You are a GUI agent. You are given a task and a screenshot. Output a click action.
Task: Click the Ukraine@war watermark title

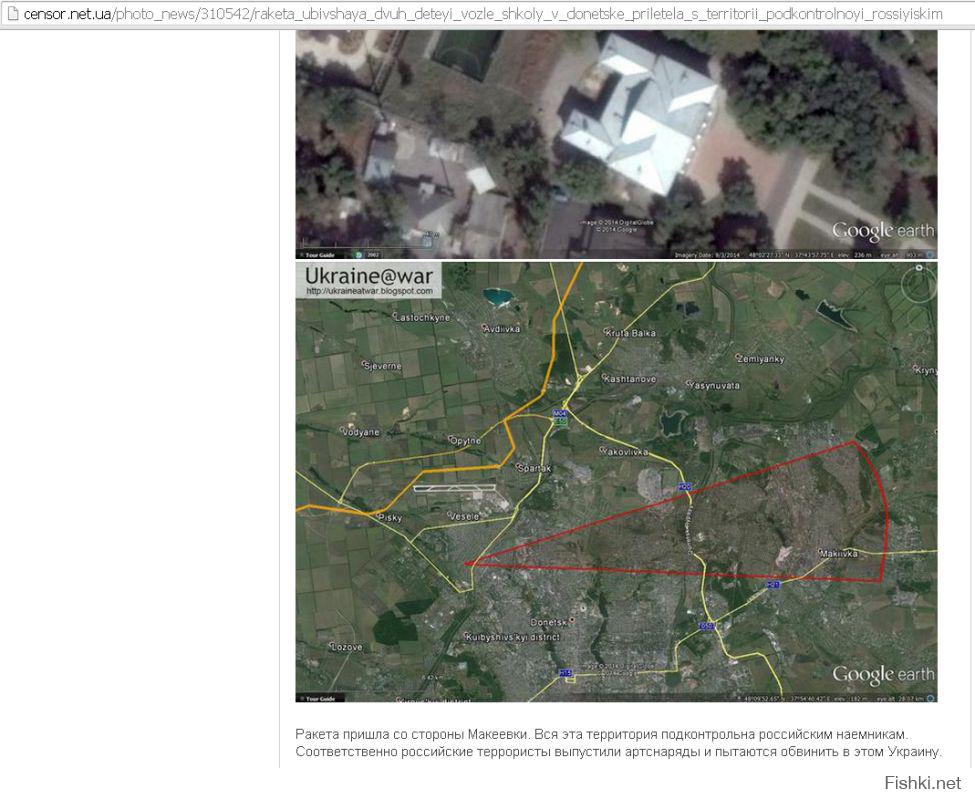pos(369,276)
